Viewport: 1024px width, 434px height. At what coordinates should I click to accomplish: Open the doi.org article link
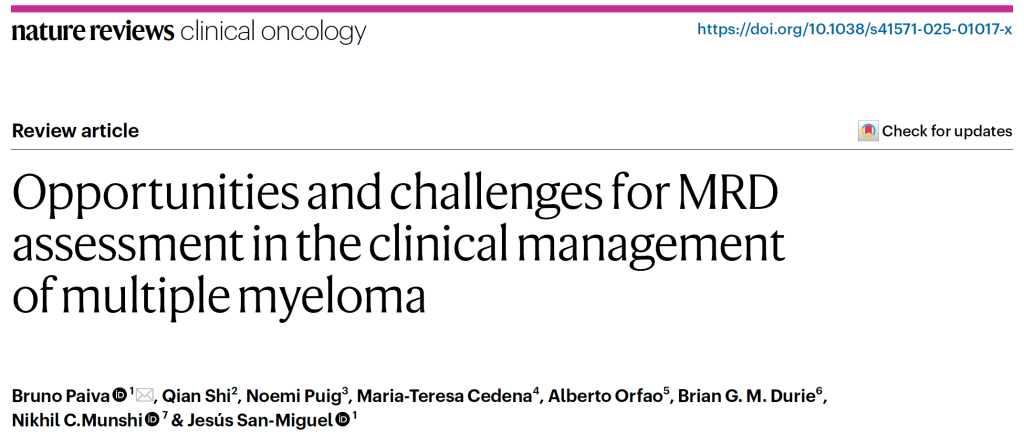(x=854, y=30)
